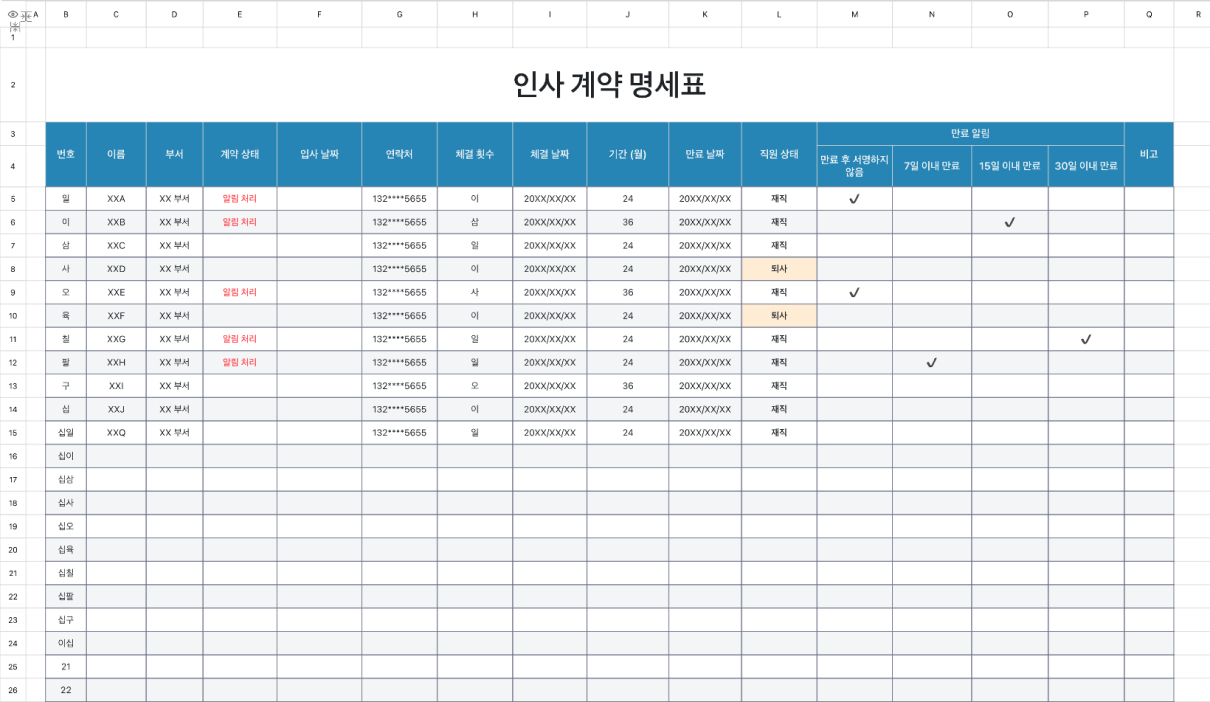Click the 만료 알림 merged header
The image size is (1210, 702).
coord(970,133)
